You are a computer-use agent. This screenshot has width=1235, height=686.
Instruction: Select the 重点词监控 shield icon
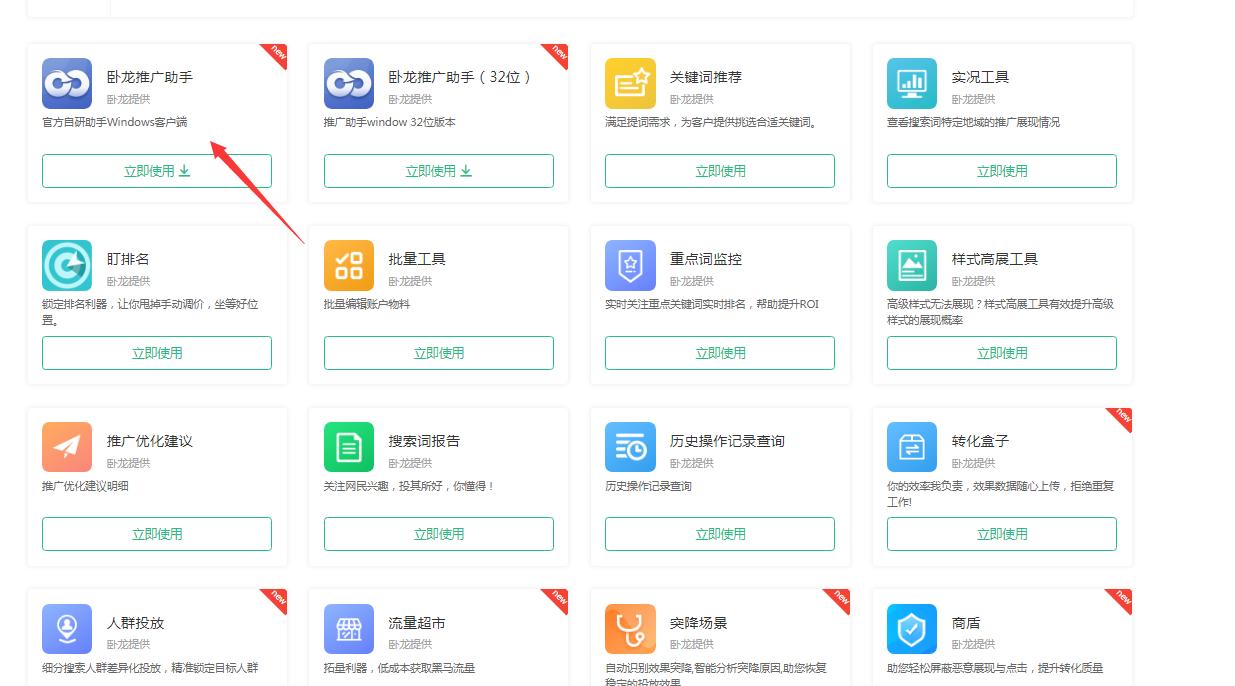point(630,266)
